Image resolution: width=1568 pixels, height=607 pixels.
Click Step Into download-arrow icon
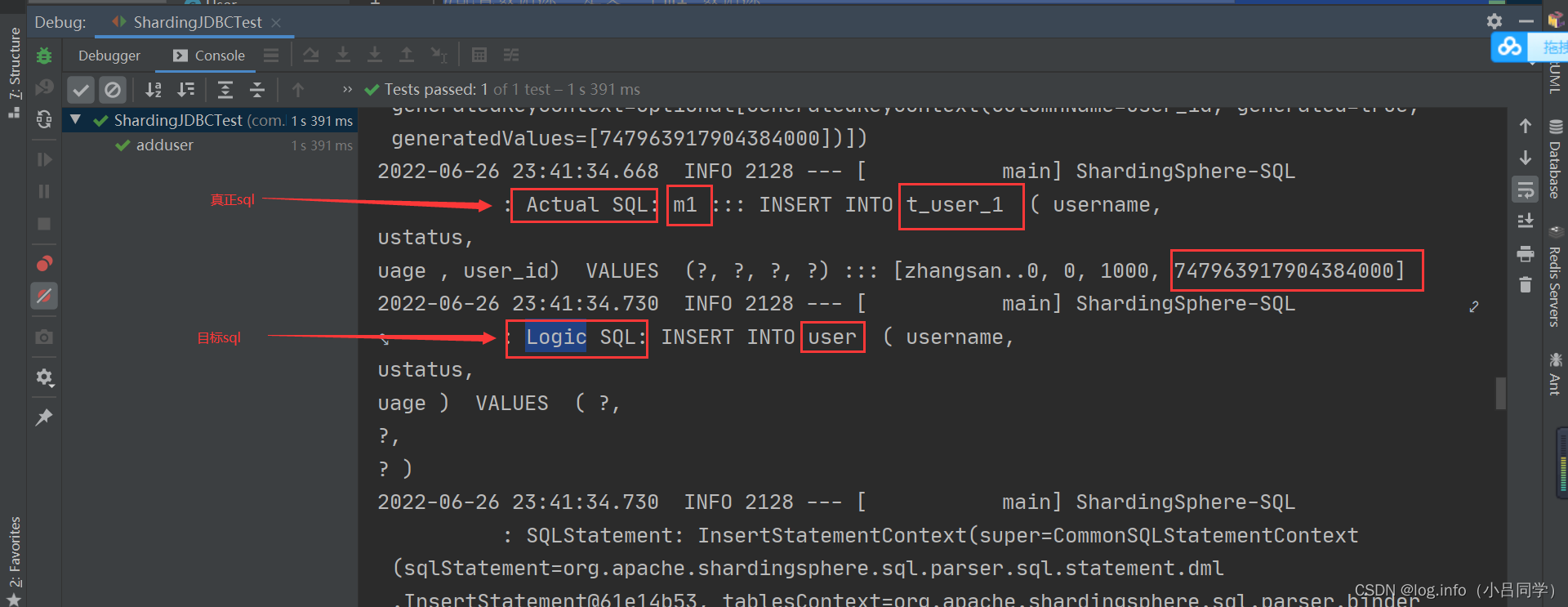tap(375, 55)
